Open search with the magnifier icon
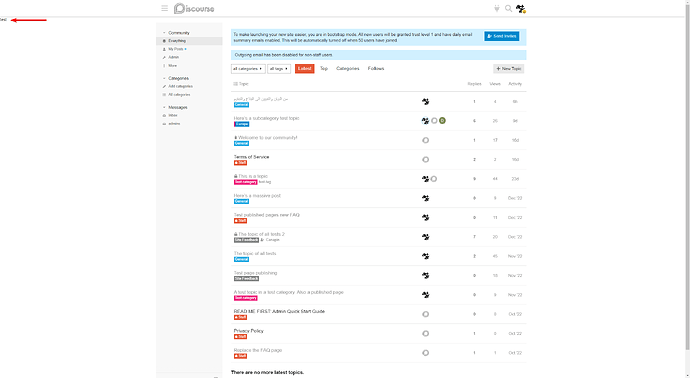 point(508,8)
